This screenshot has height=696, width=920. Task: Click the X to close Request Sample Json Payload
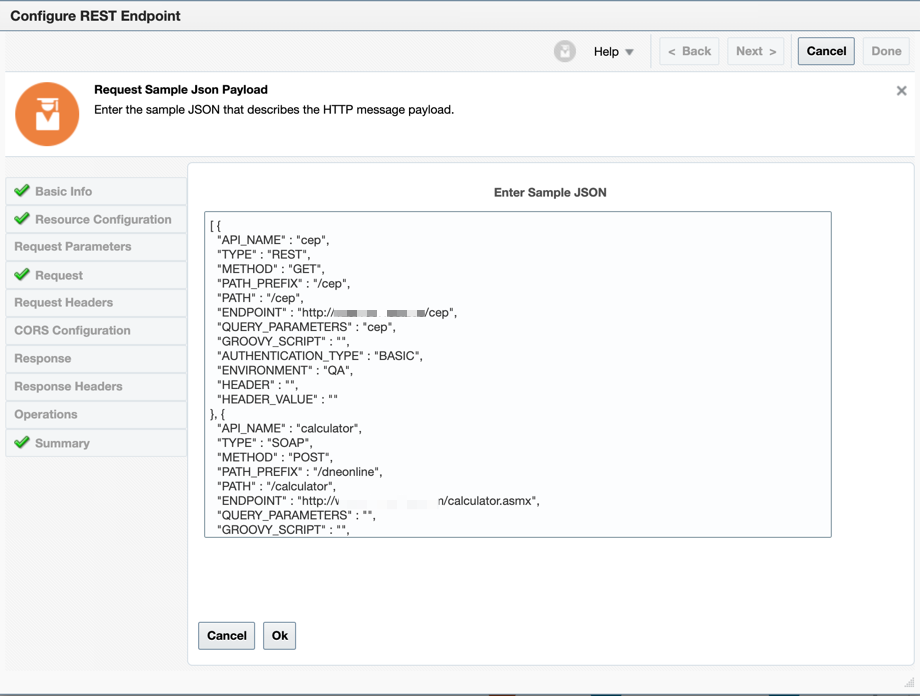pos(901,90)
